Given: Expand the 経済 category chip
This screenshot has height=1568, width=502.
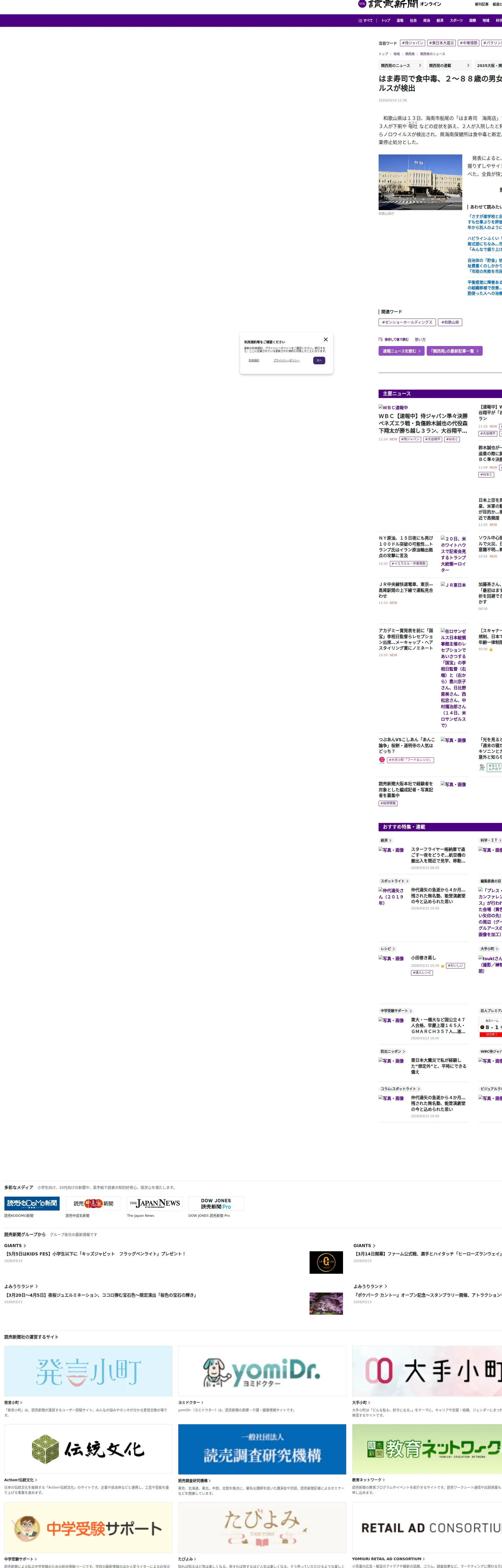Looking at the screenshot, I should tap(386, 841).
